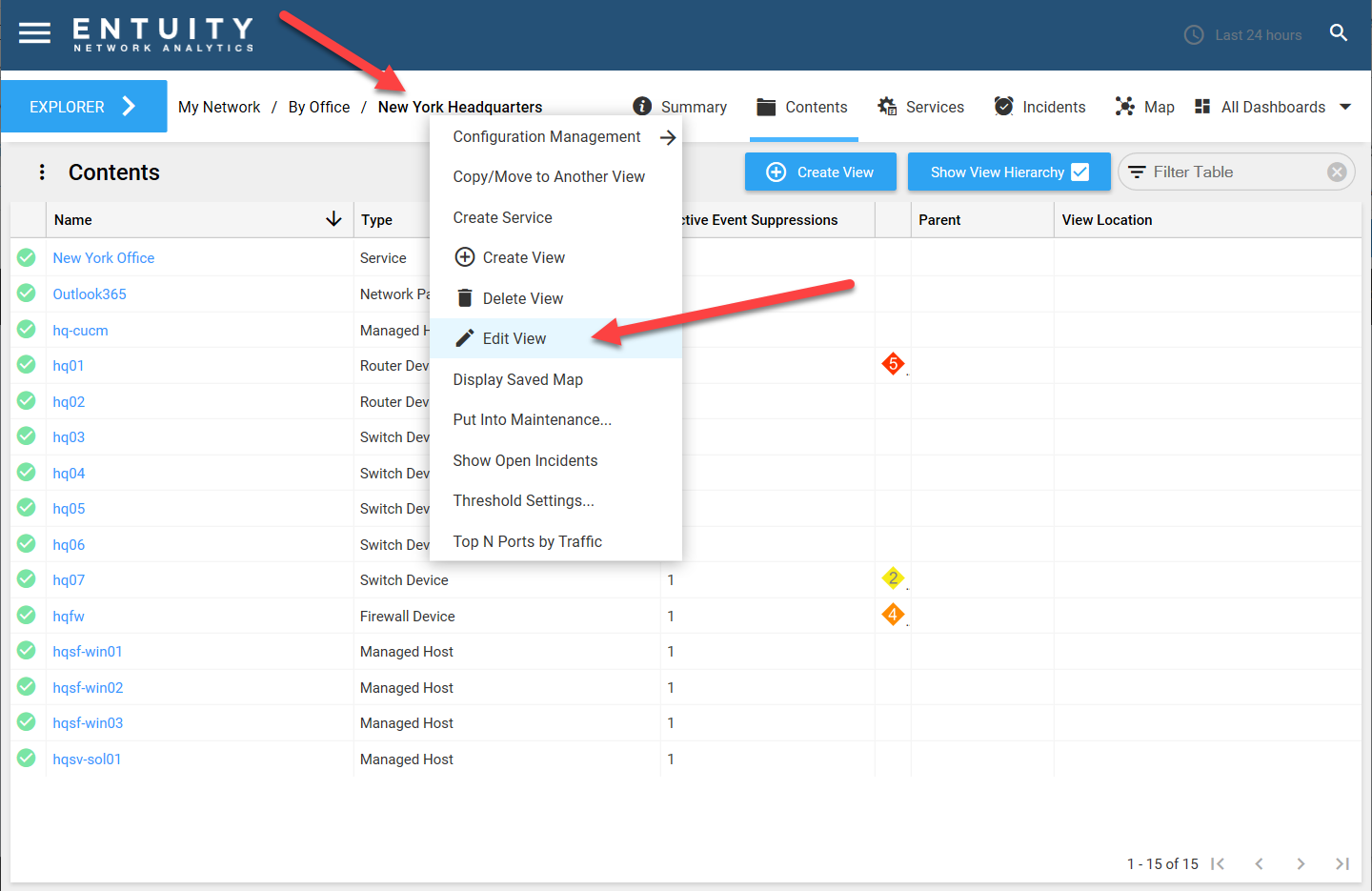Open the hq03 device link

tap(69, 436)
